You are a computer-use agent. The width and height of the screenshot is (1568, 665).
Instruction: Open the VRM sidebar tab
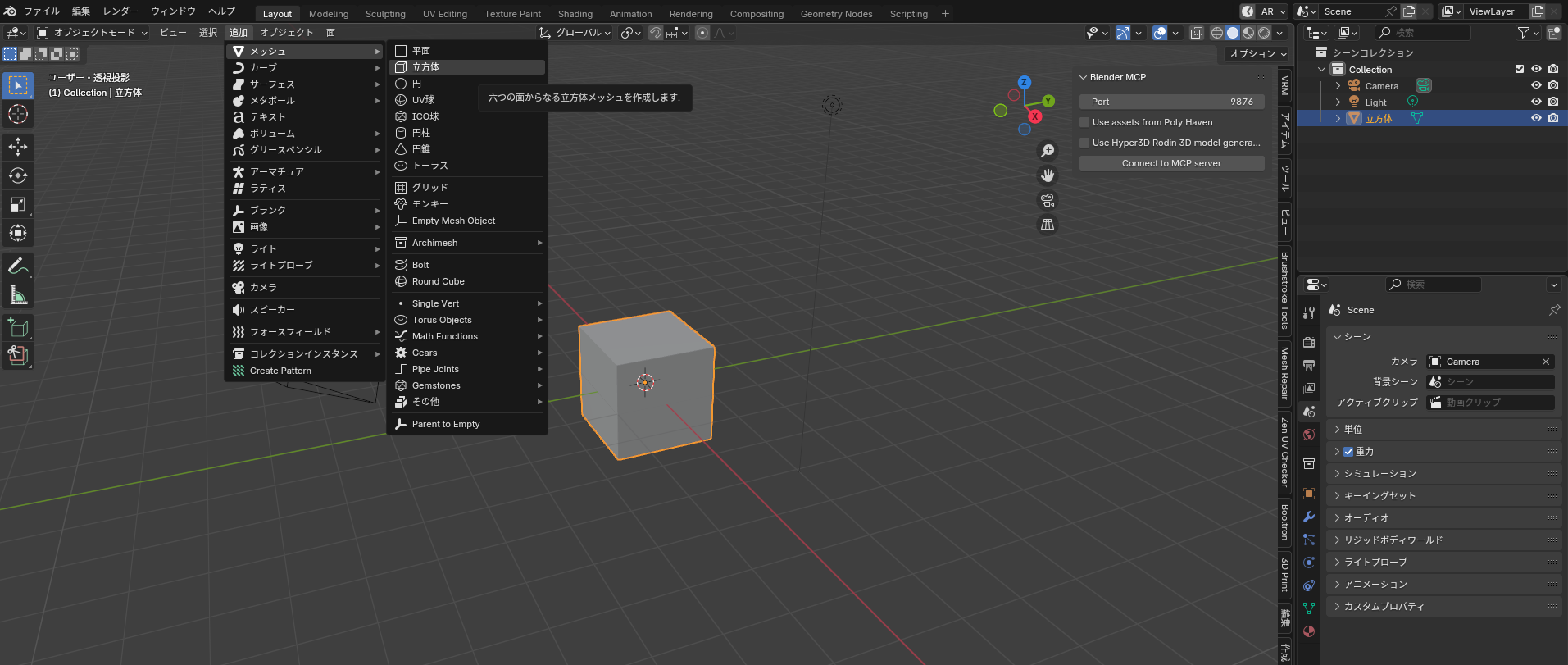point(1285,85)
